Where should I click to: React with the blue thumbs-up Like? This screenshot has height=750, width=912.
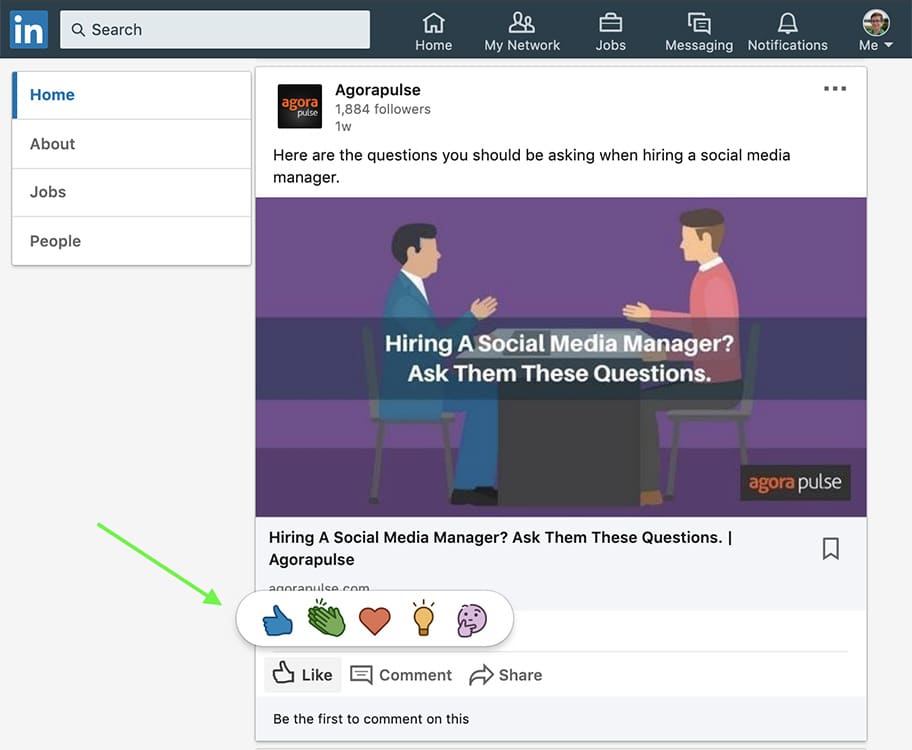click(x=277, y=620)
